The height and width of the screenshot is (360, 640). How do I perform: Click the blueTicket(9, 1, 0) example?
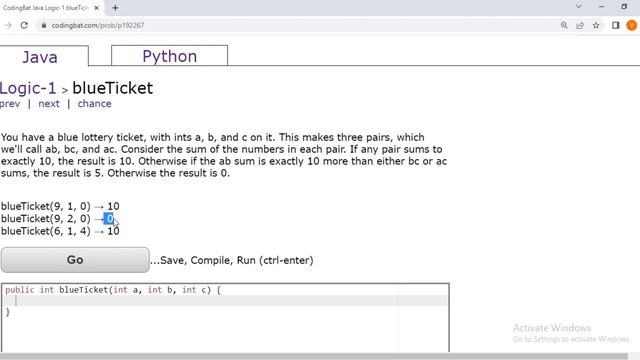coord(60,206)
